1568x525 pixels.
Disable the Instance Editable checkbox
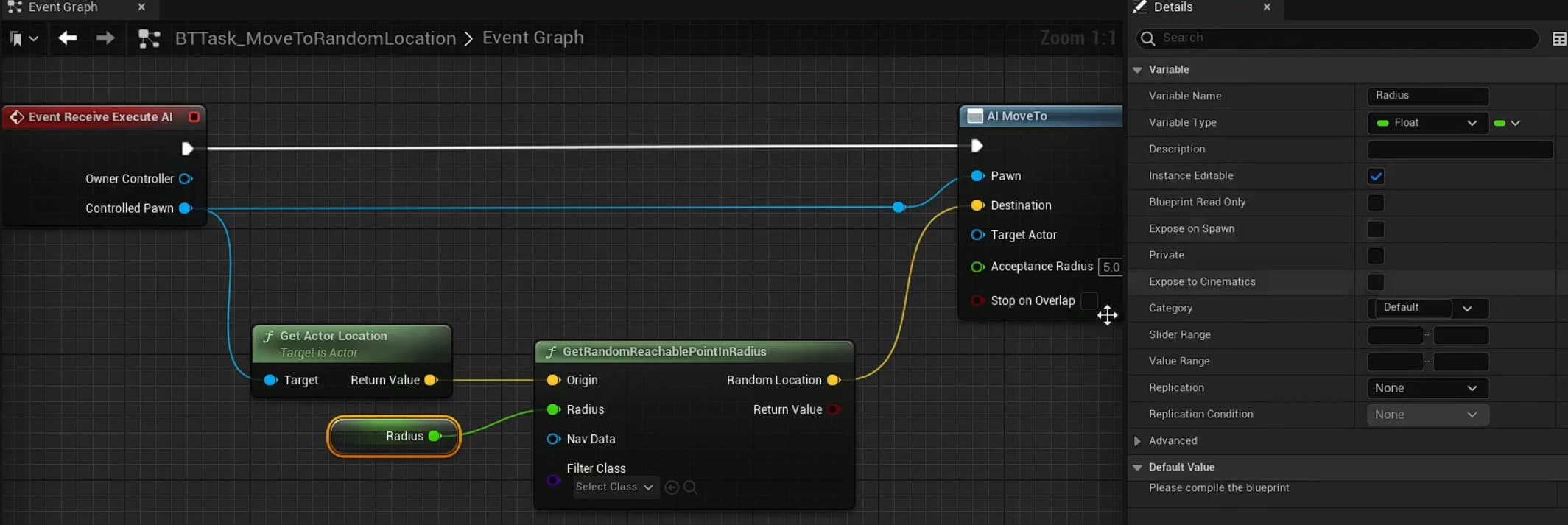(x=1375, y=176)
